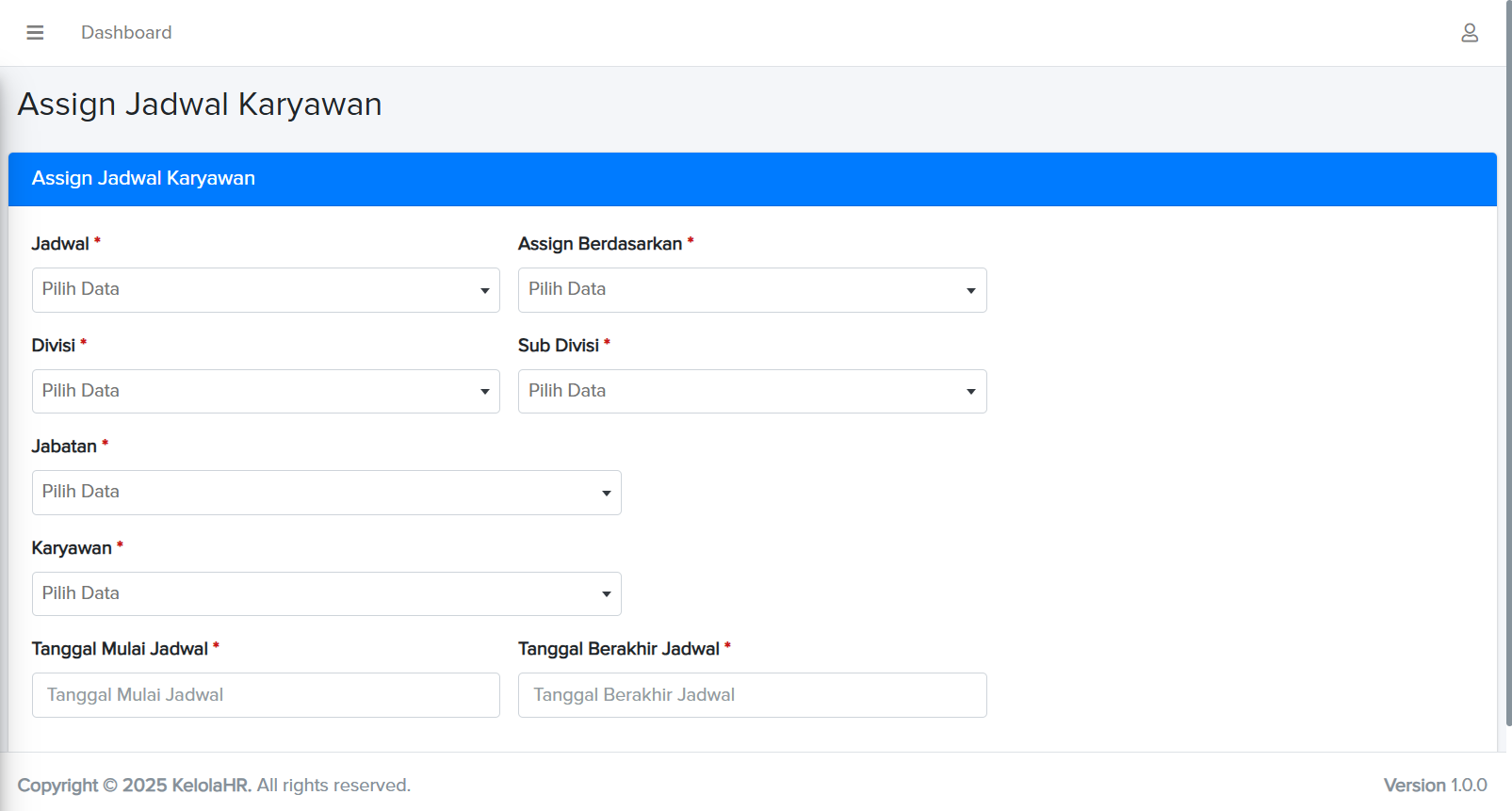The height and width of the screenshot is (811, 1512).
Task: Open the user profile icon menu
Action: coord(1469,33)
